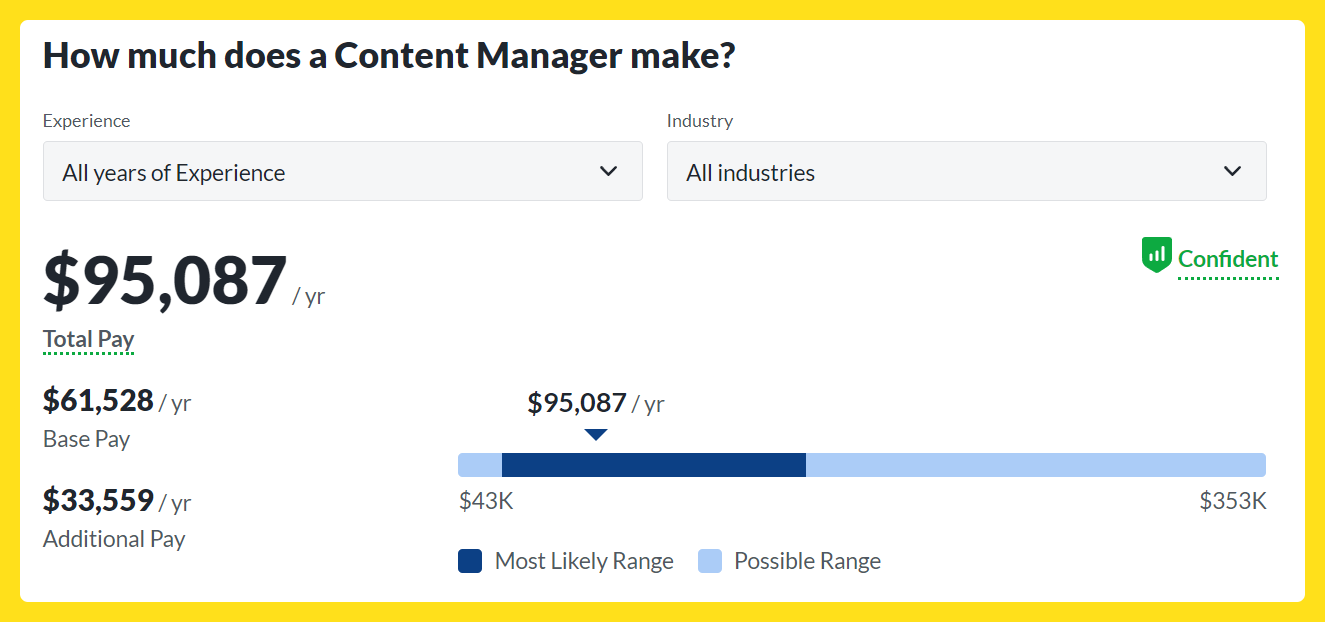The image size is (1325, 622).
Task: Click the Content Manager salary heading
Action: [x=389, y=55]
